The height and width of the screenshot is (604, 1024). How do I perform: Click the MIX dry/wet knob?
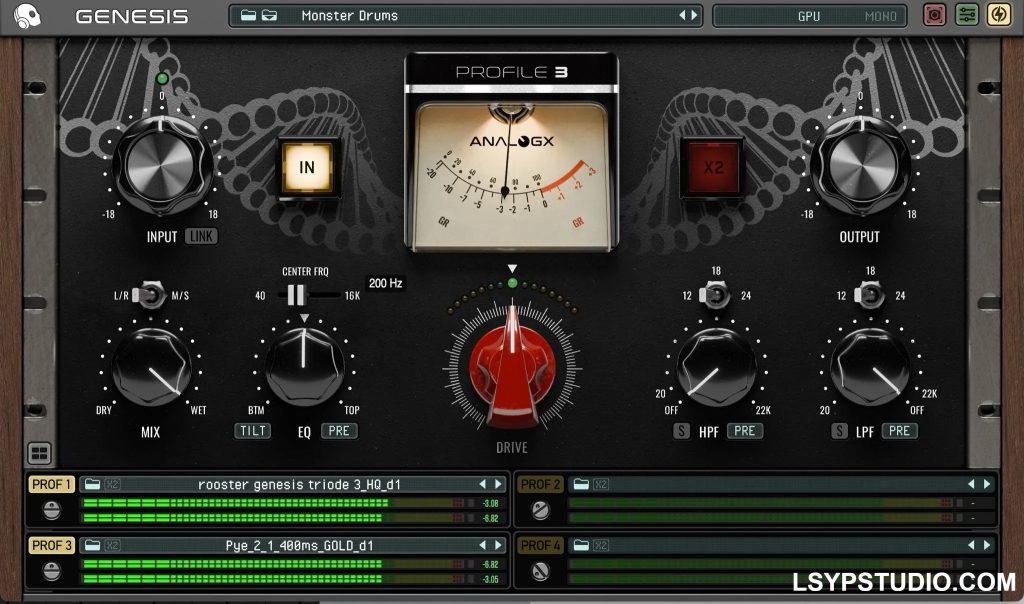(151, 368)
